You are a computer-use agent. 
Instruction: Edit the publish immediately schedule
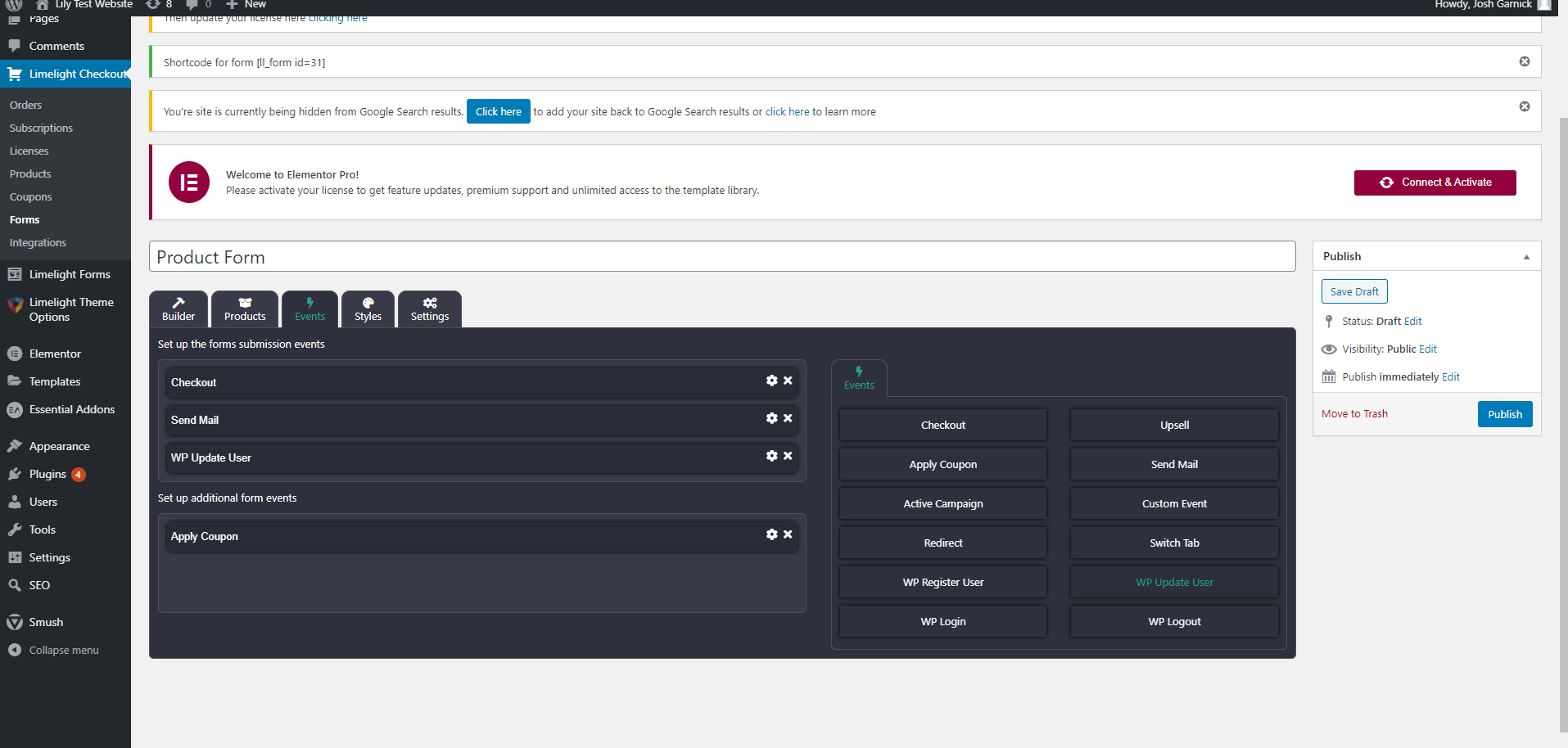click(x=1450, y=376)
